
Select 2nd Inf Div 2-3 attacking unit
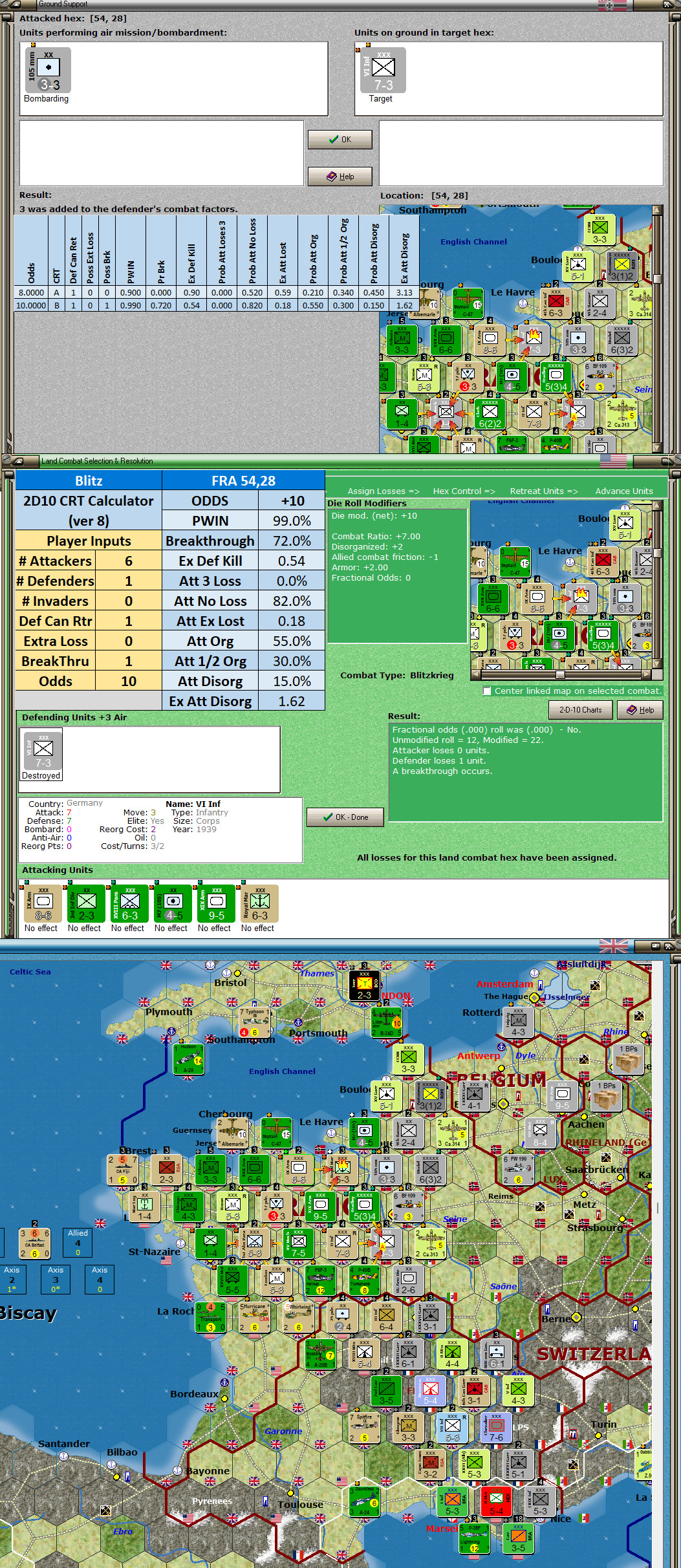87,903
